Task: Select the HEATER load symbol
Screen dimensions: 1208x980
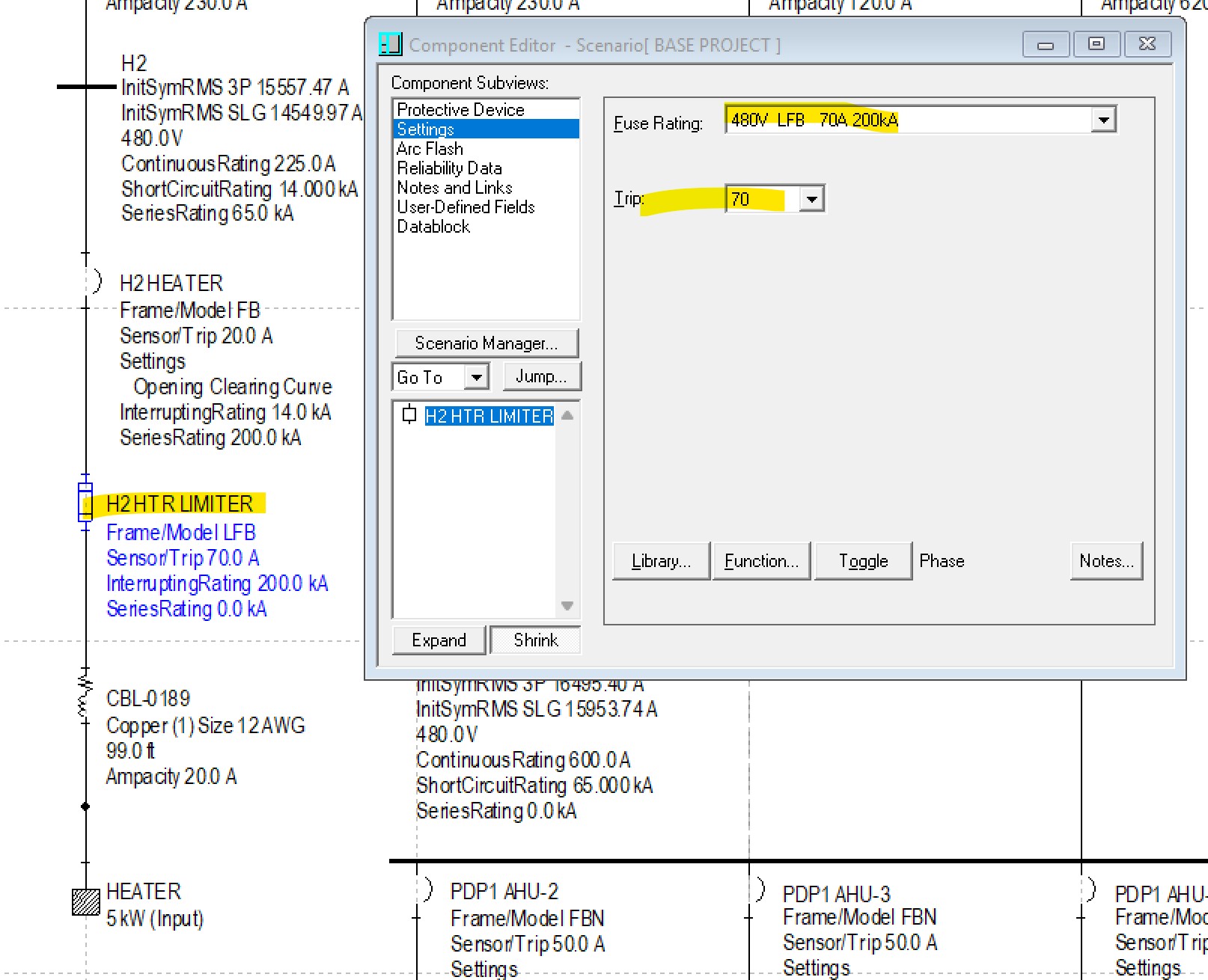Action: click(x=85, y=901)
